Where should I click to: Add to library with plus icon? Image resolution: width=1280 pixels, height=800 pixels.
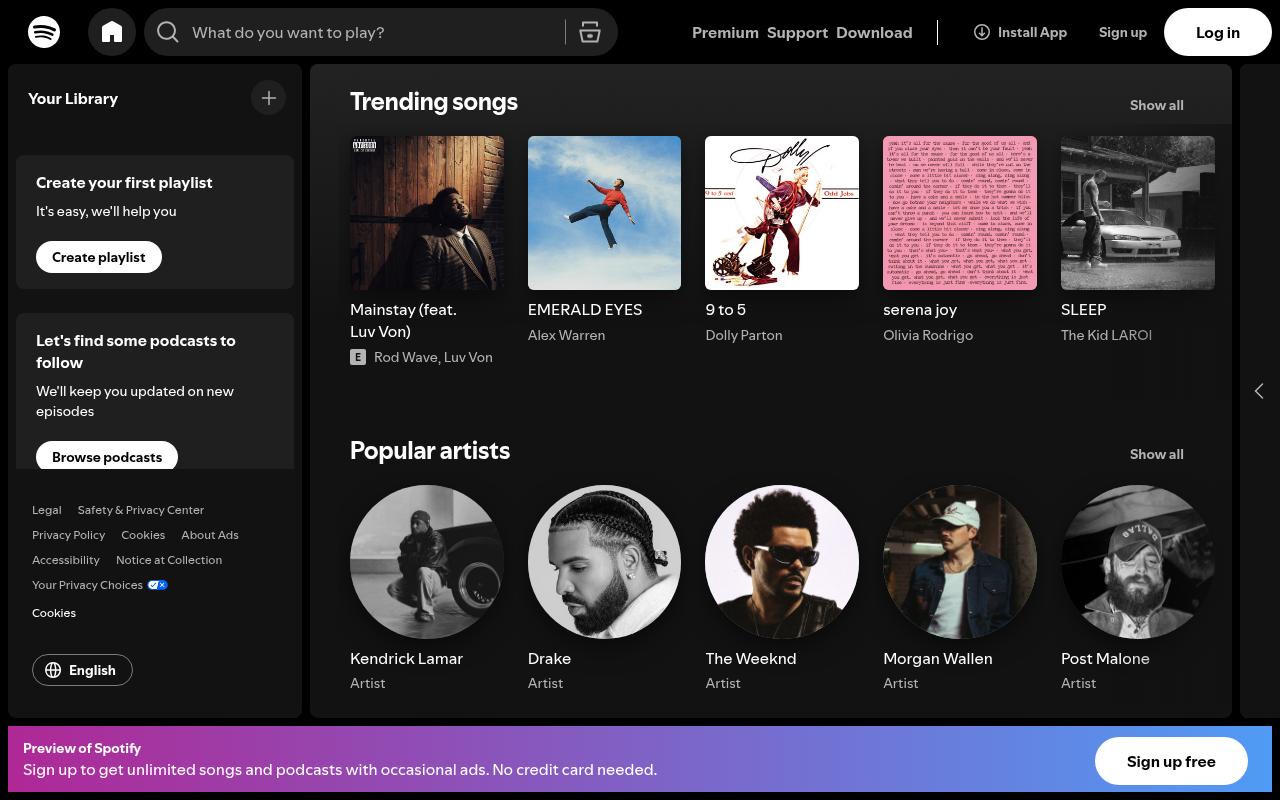[268, 98]
